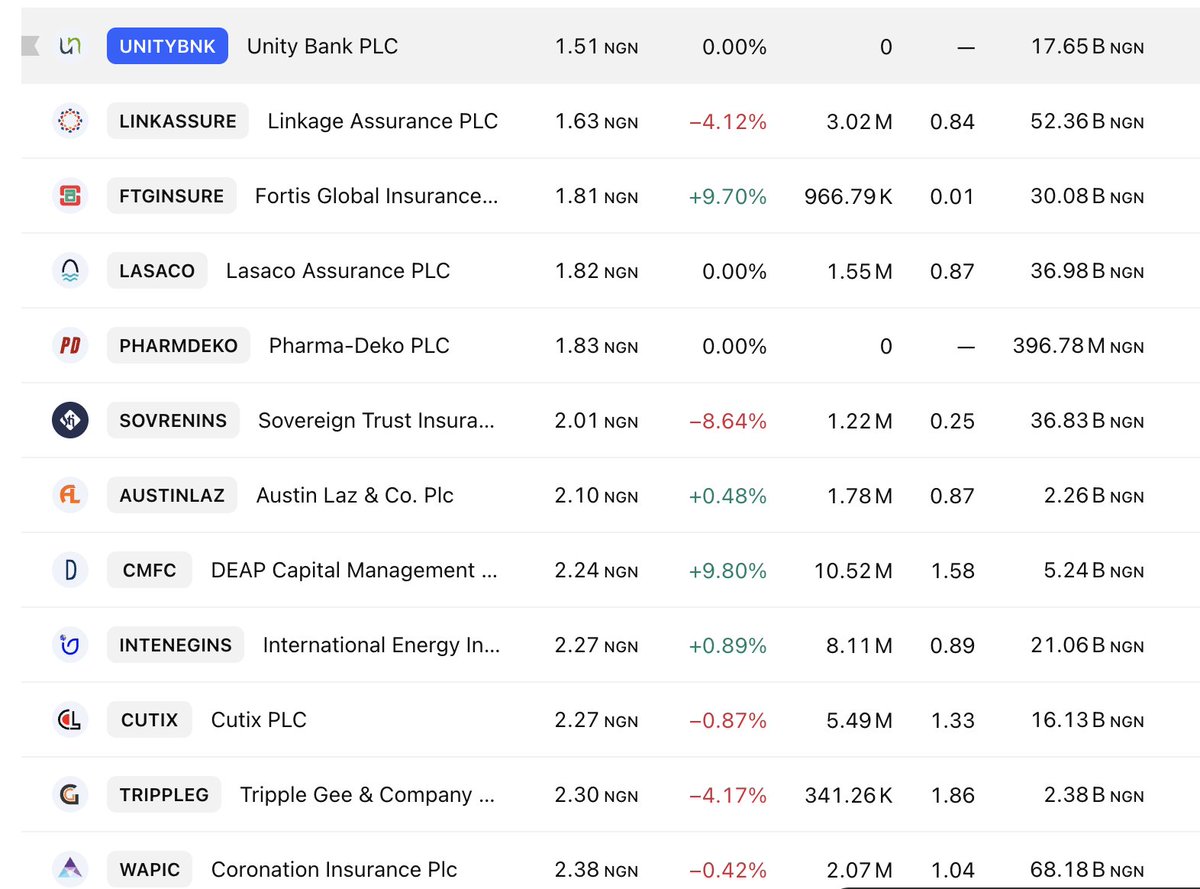
Task: Select the UNITYBNK ticker badge
Action: point(168,46)
